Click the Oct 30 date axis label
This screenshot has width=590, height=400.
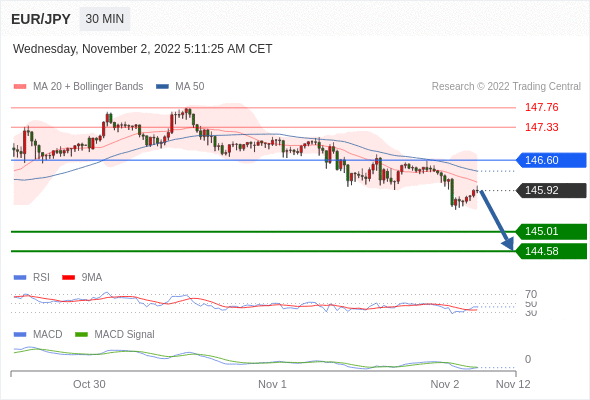click(x=89, y=384)
